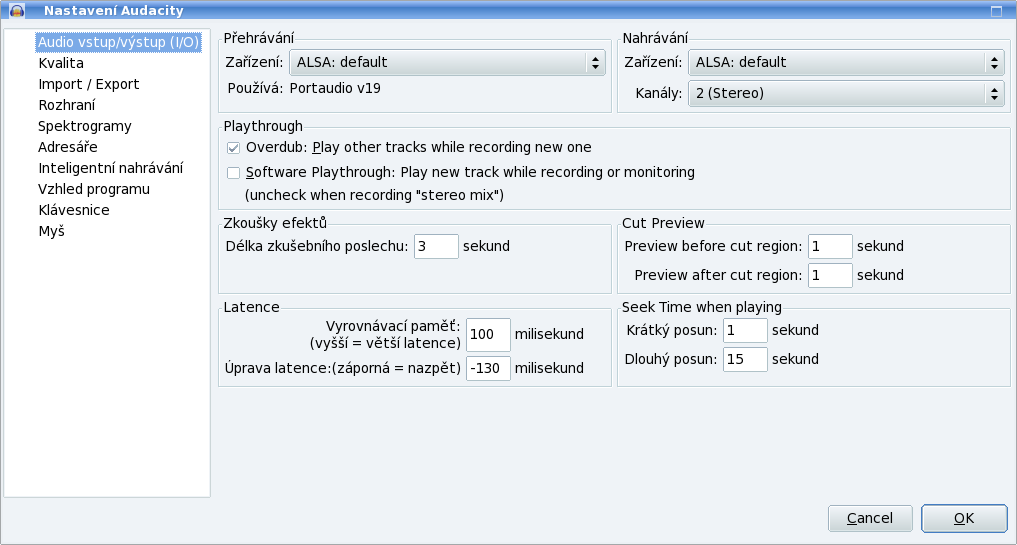Enable the Software Playthrough checkbox

click(x=233, y=173)
